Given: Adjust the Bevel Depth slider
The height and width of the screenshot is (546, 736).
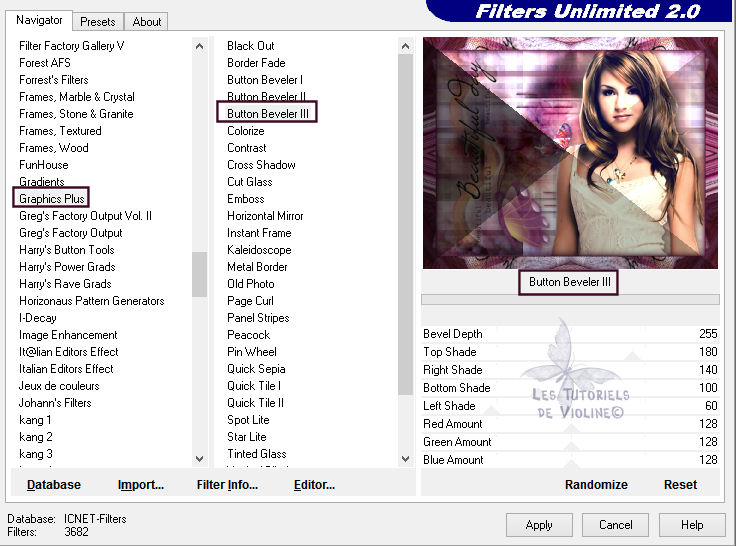Looking at the screenshot, I should (x=570, y=334).
